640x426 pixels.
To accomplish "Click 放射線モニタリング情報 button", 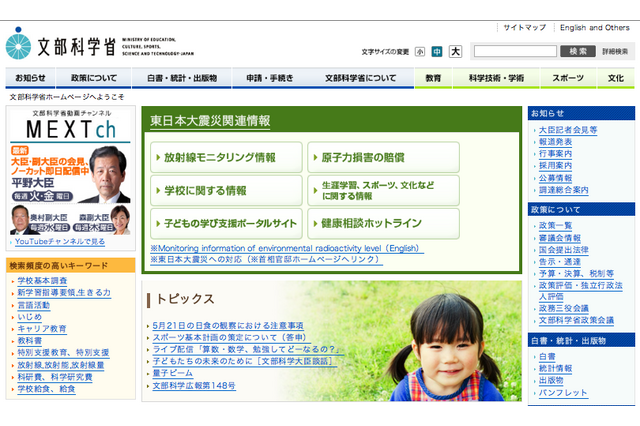I will point(226,157).
